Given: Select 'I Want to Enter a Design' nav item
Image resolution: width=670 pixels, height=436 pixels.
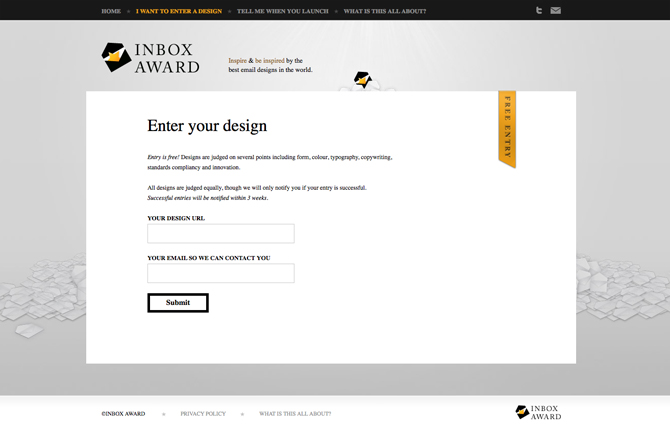Looking at the screenshot, I should (x=179, y=11).
